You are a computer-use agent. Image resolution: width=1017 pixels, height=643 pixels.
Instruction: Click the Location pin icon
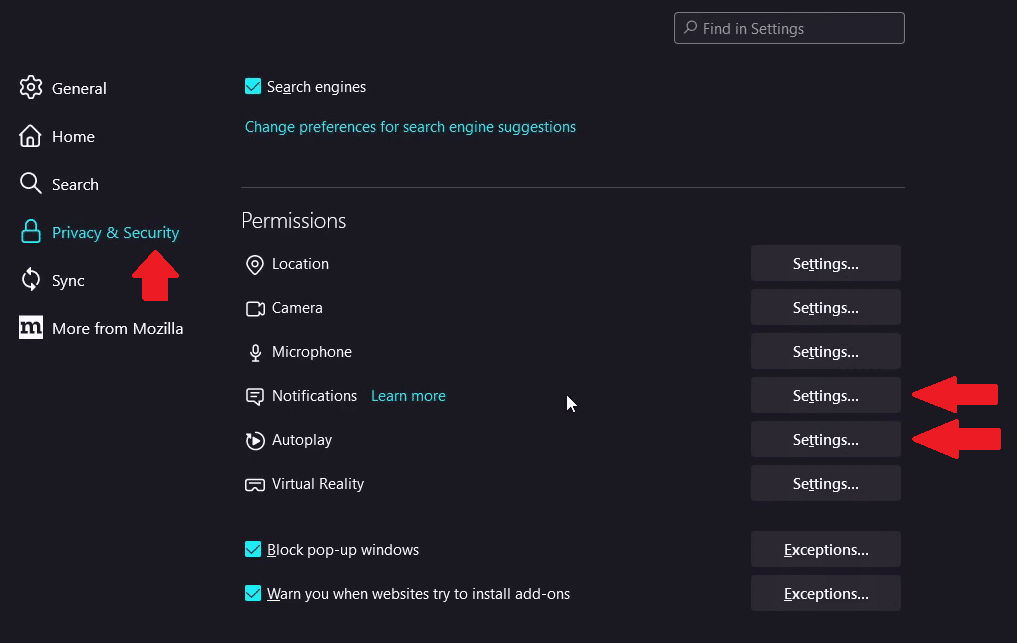[254, 264]
